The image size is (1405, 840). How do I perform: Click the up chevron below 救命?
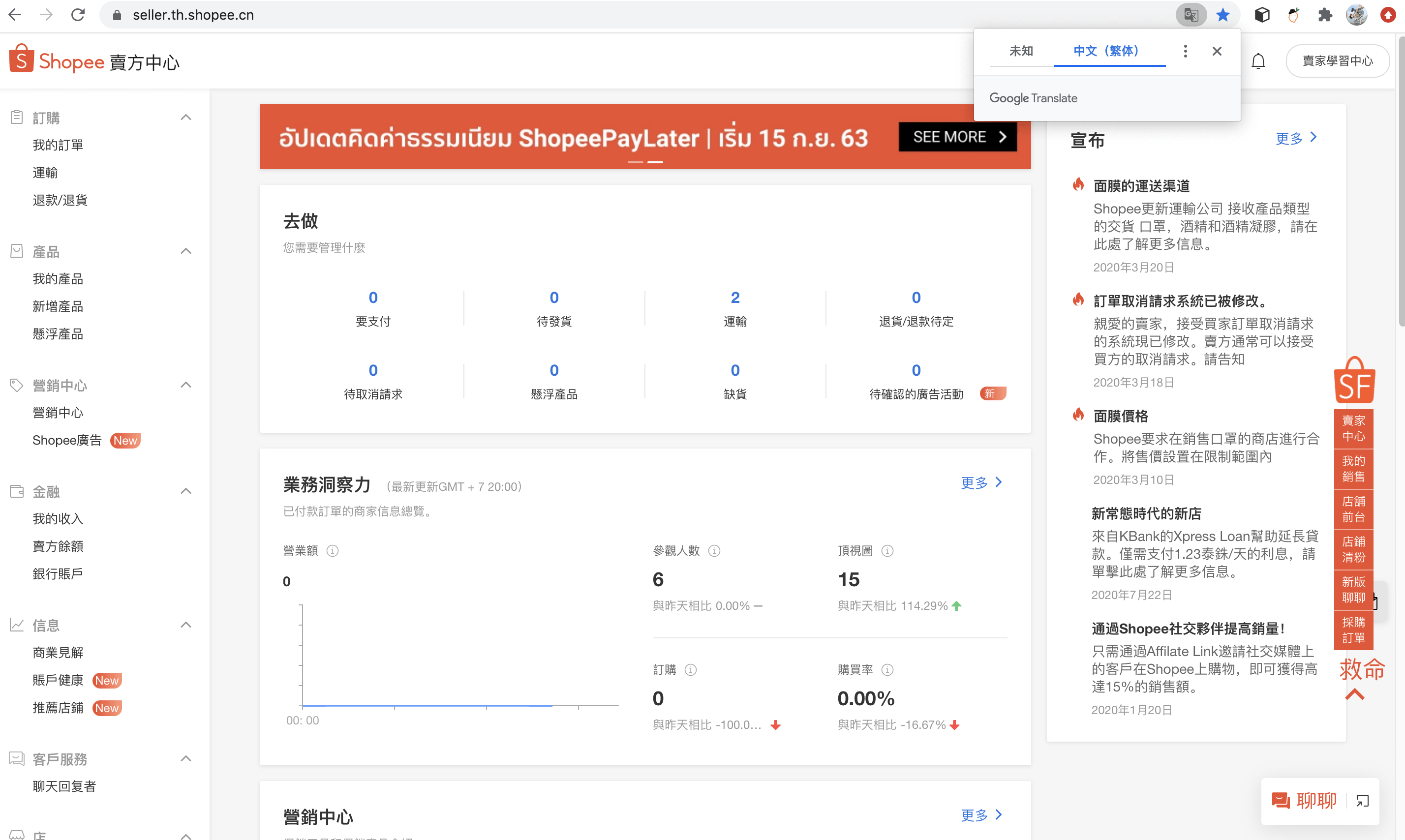coord(1354,694)
